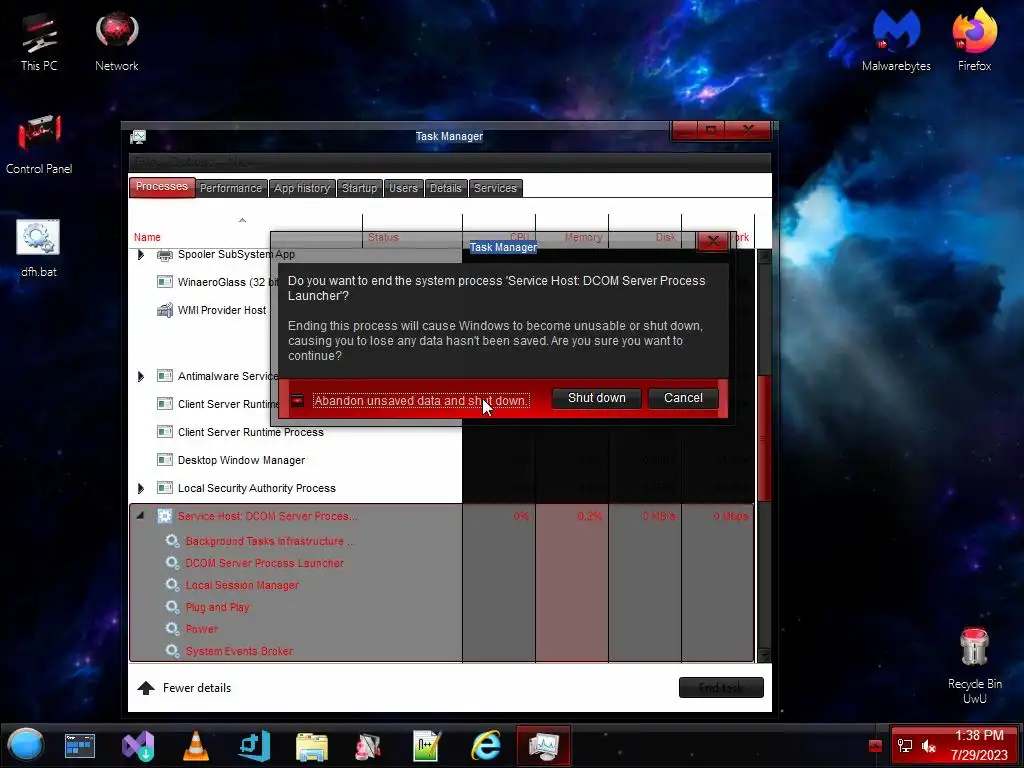Viewport: 1024px width, 768px height.
Task: Click Local Security Authority Process icon
Action: click(165, 488)
